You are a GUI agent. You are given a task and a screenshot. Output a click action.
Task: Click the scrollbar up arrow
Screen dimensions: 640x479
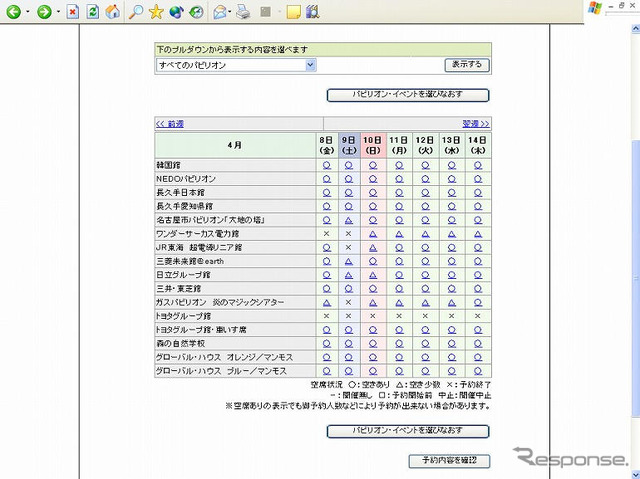click(636, 29)
